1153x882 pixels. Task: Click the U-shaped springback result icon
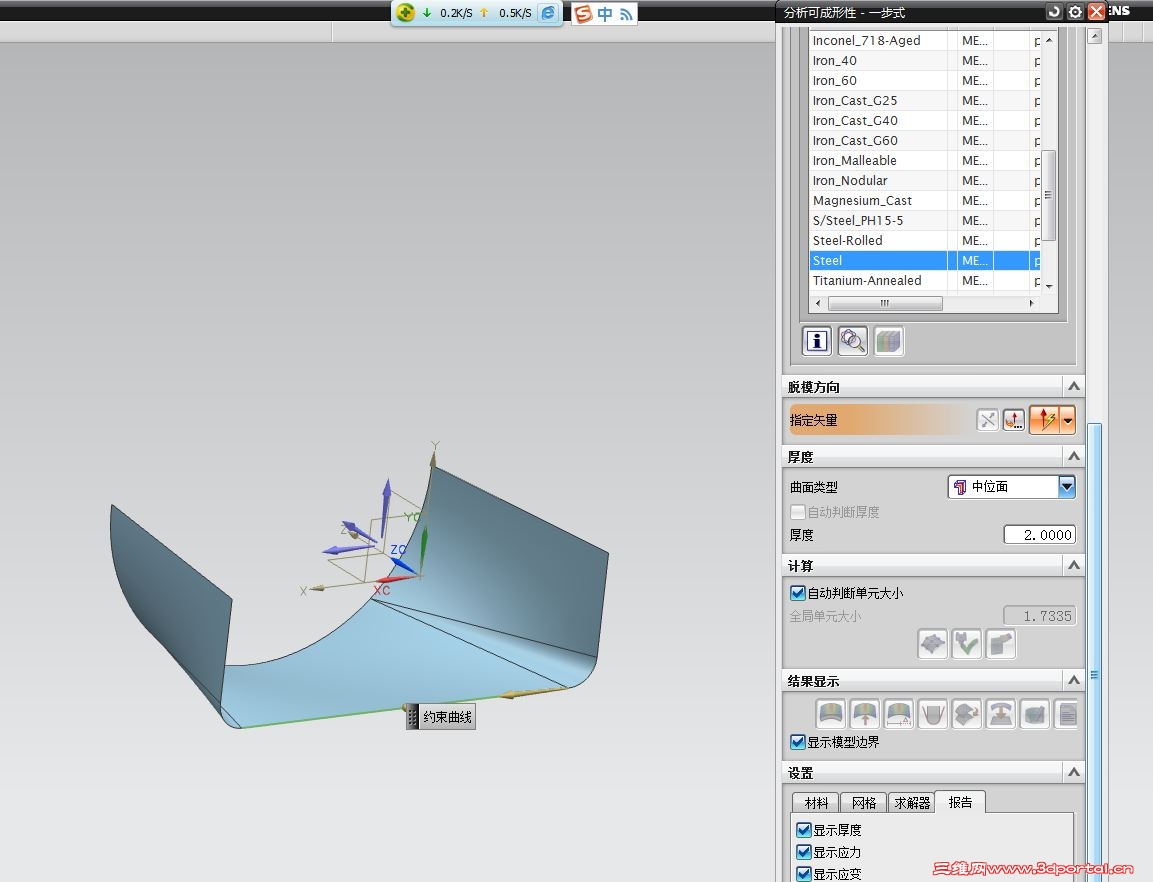tap(932, 714)
